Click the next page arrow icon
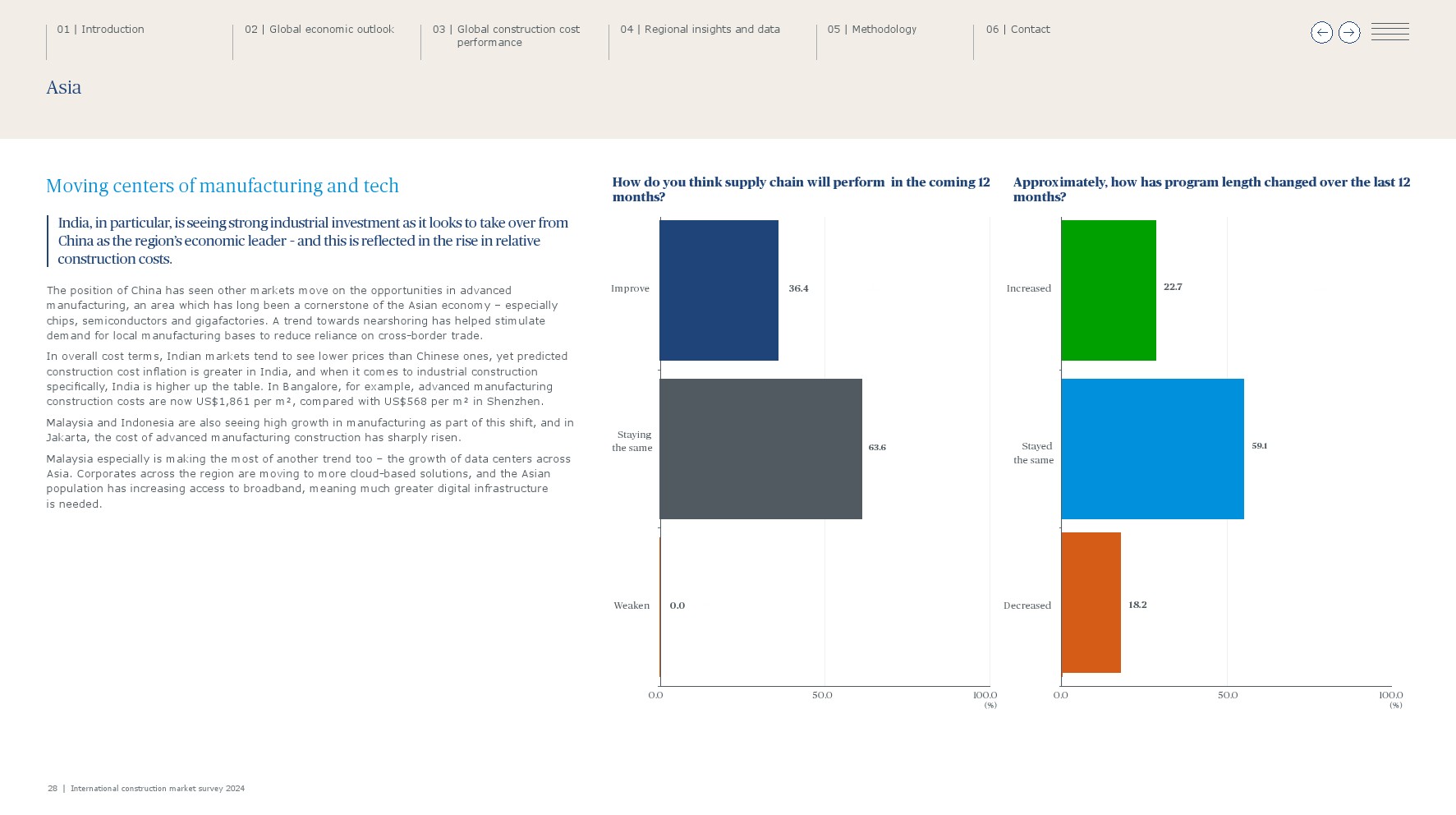The height and width of the screenshot is (815, 1456). (x=1349, y=33)
